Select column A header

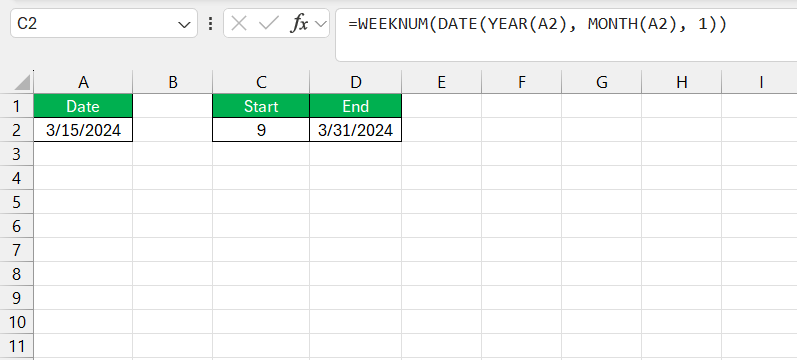[83, 82]
